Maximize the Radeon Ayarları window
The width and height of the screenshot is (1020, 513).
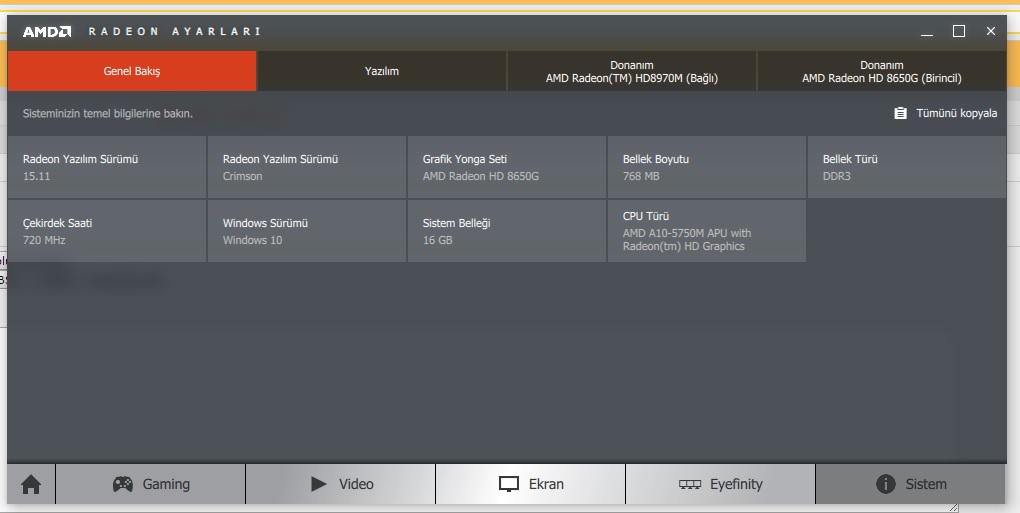coord(959,31)
